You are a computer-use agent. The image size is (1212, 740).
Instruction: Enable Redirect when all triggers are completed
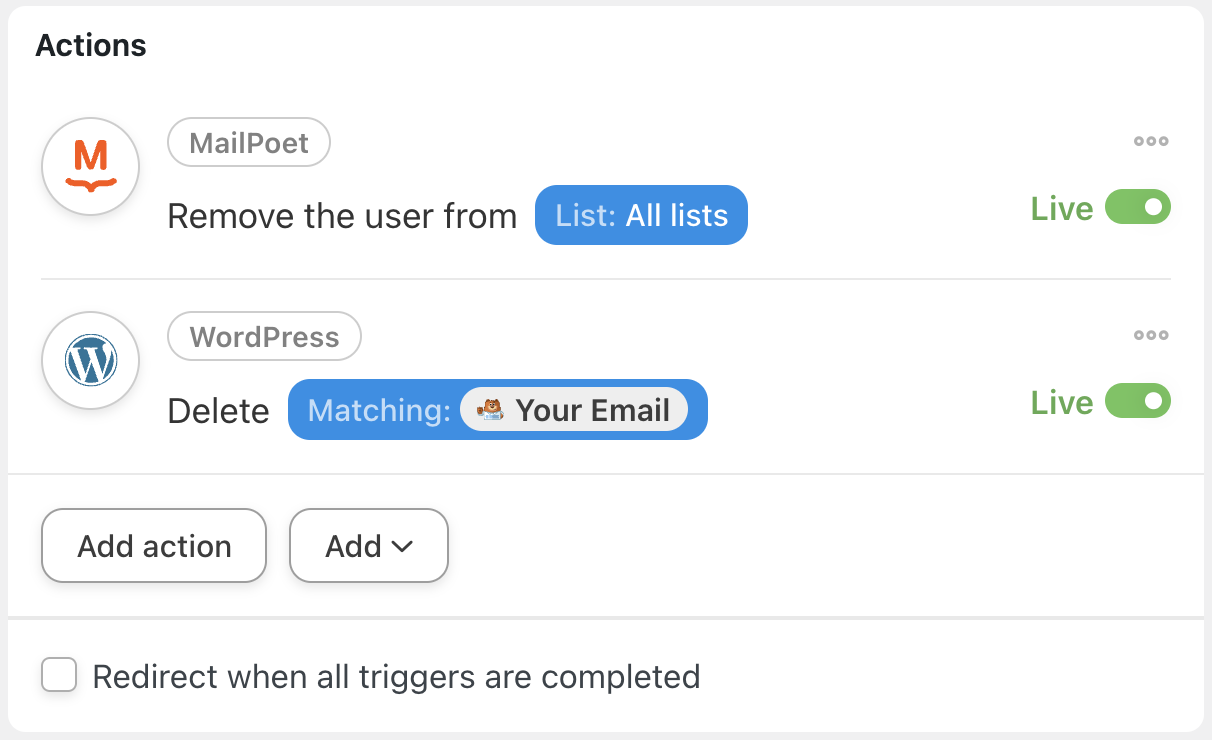(x=59, y=675)
